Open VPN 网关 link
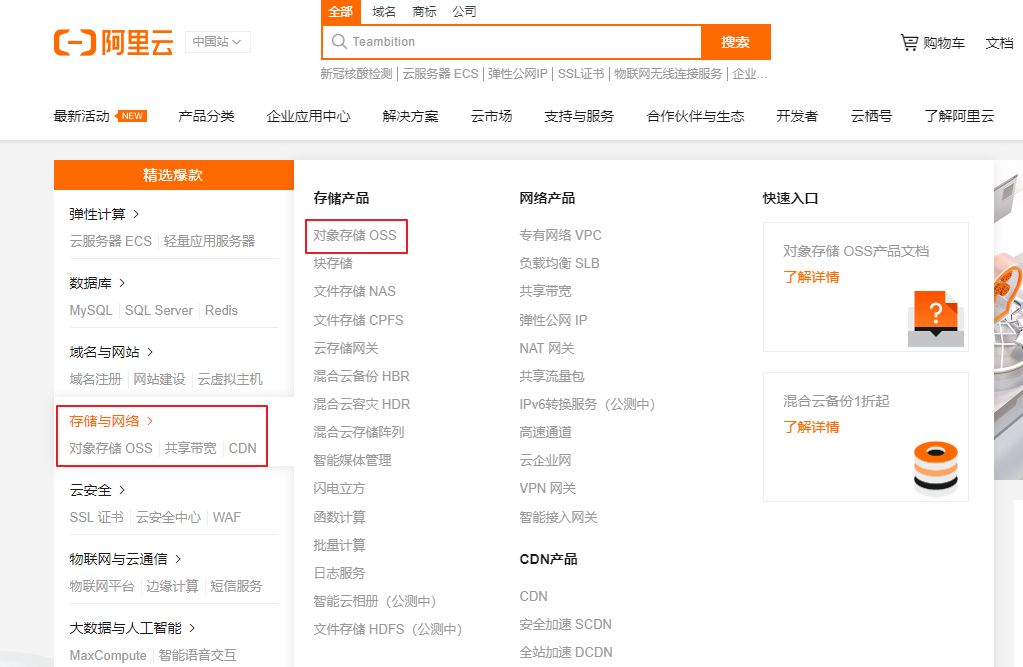Image resolution: width=1023 pixels, height=667 pixels. pos(547,488)
